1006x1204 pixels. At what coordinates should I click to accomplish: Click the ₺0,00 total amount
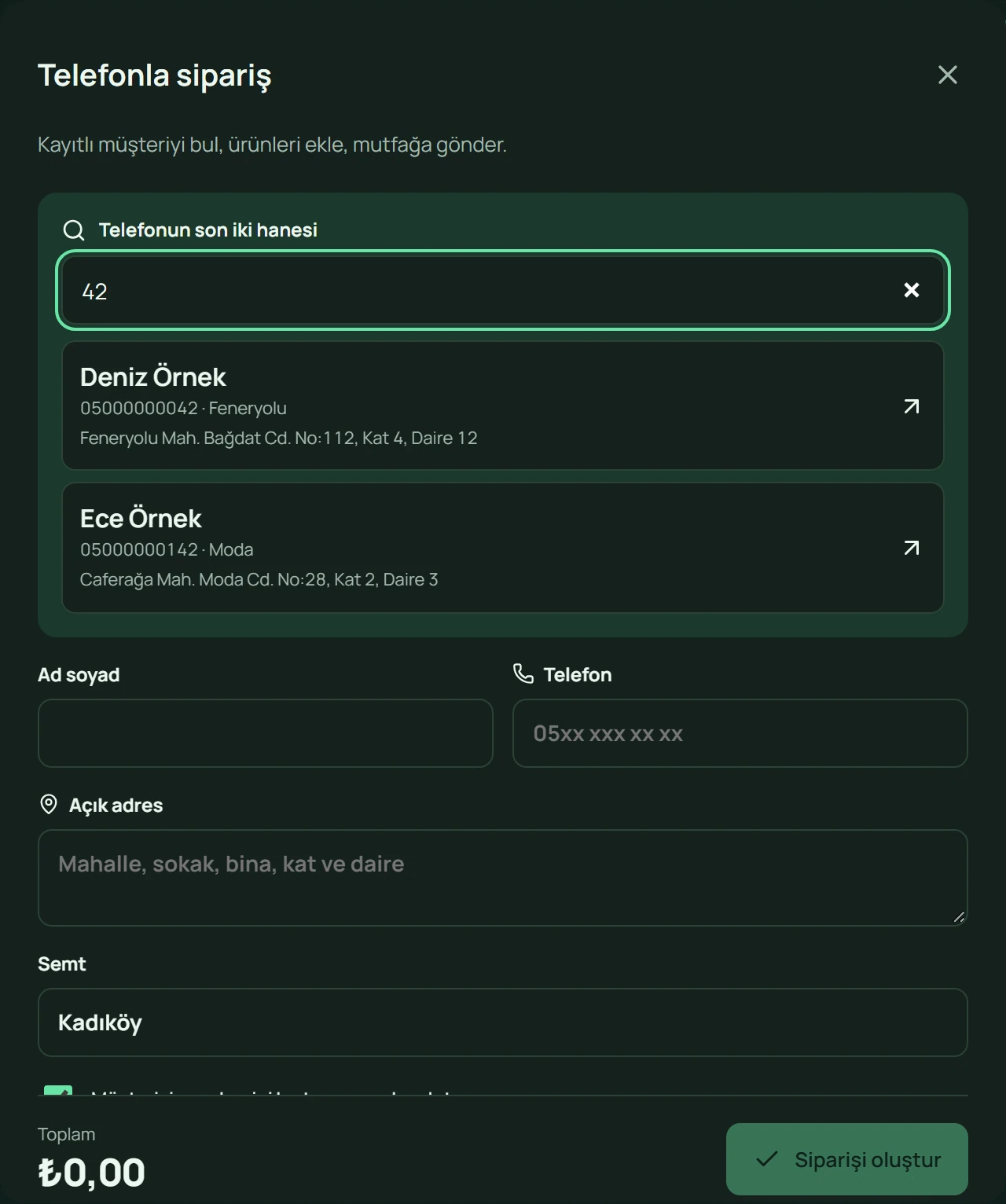(x=91, y=1173)
